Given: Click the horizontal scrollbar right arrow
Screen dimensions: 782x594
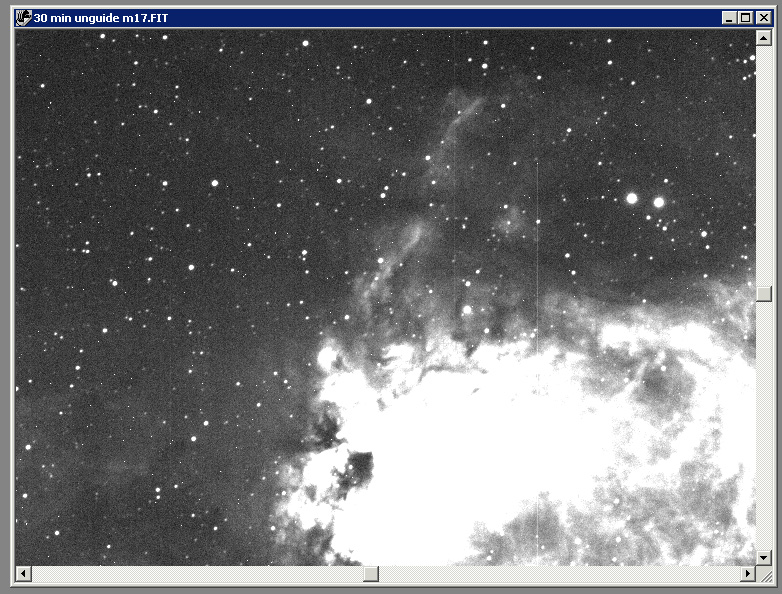Looking at the screenshot, I should coord(747,574).
